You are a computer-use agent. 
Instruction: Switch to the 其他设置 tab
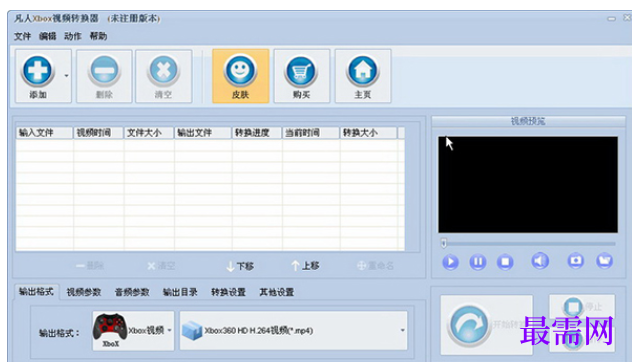click(x=276, y=292)
